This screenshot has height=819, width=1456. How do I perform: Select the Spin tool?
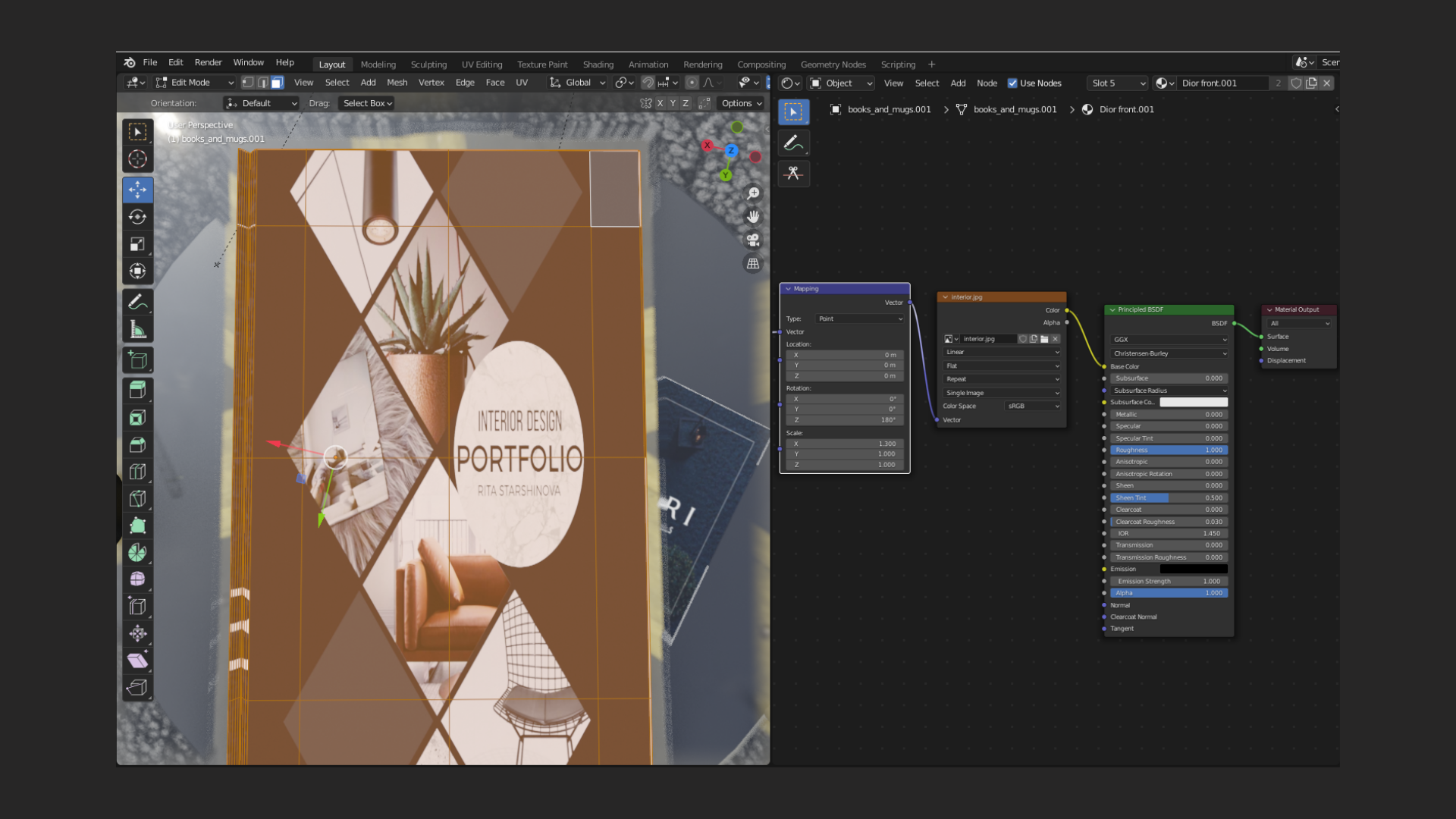[137, 553]
